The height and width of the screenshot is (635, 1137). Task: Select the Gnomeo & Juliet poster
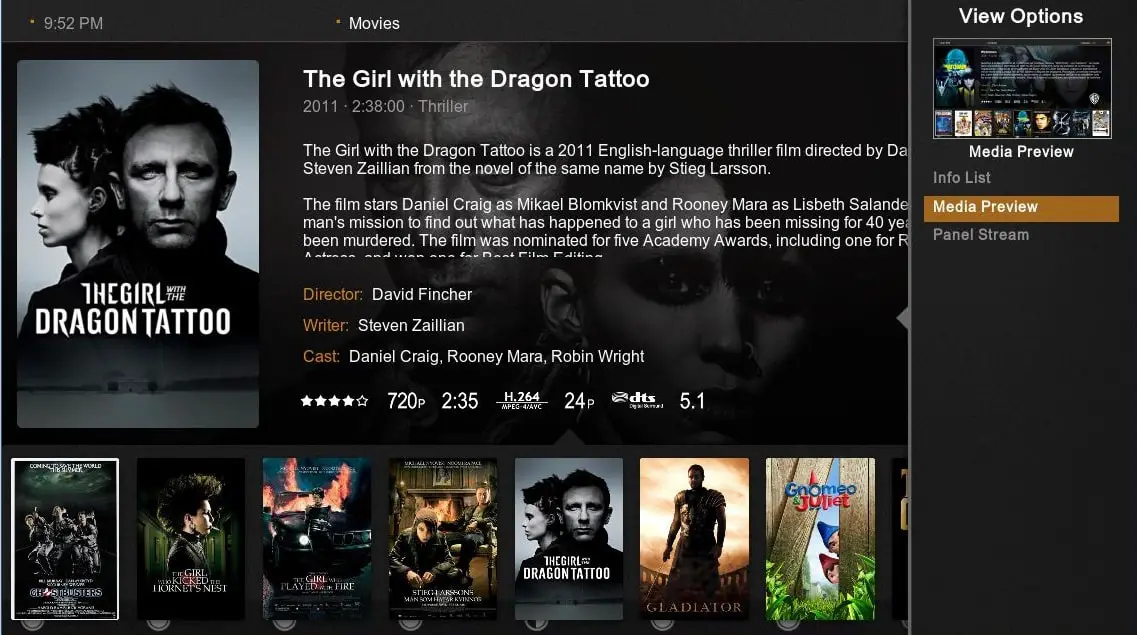coord(820,539)
